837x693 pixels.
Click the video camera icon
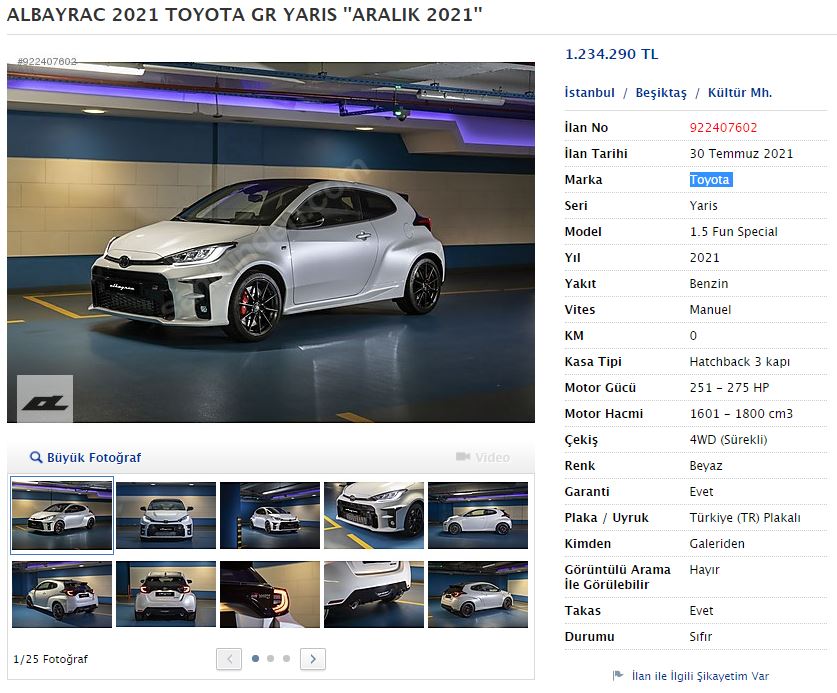(x=462, y=457)
